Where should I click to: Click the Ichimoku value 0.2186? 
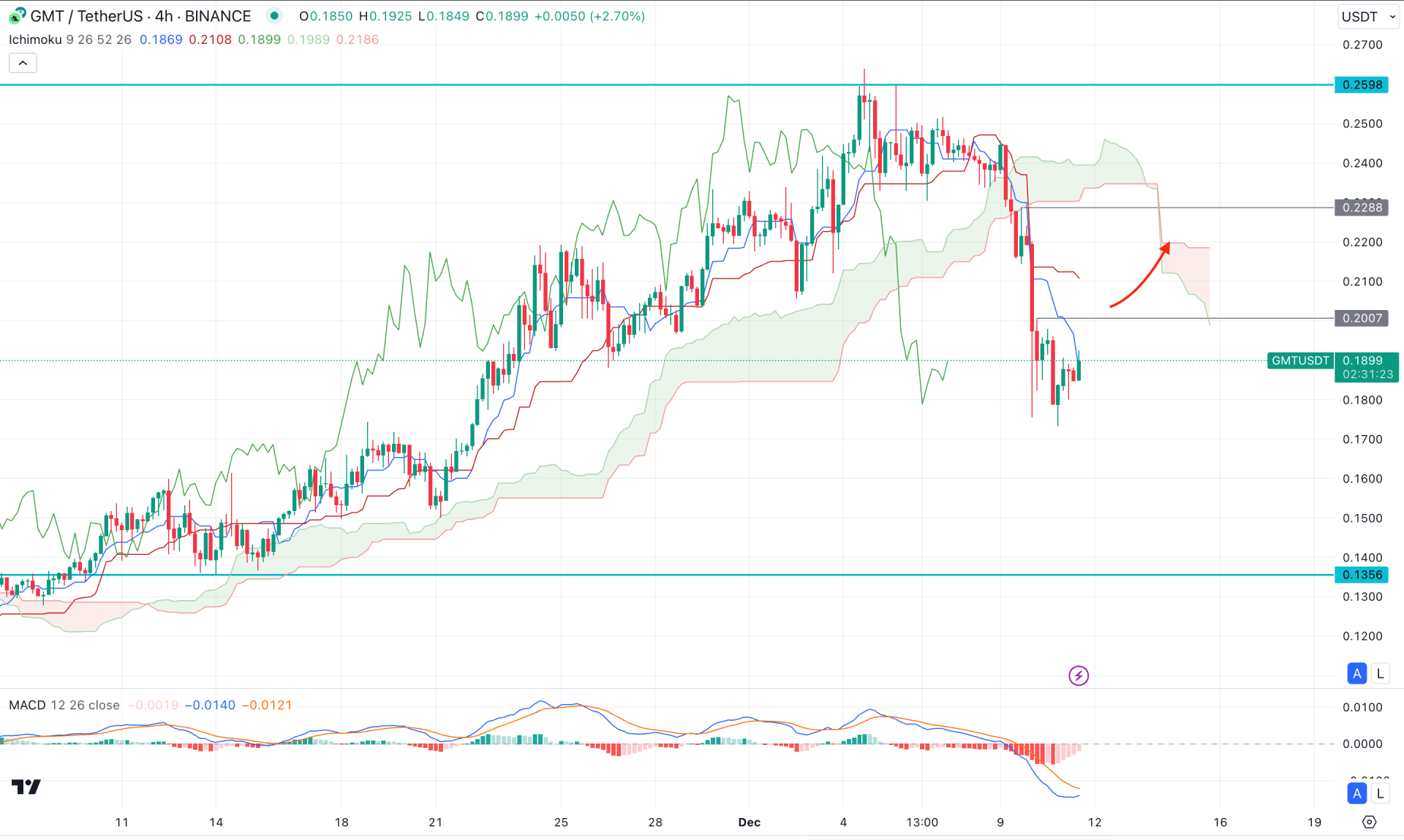click(x=358, y=39)
